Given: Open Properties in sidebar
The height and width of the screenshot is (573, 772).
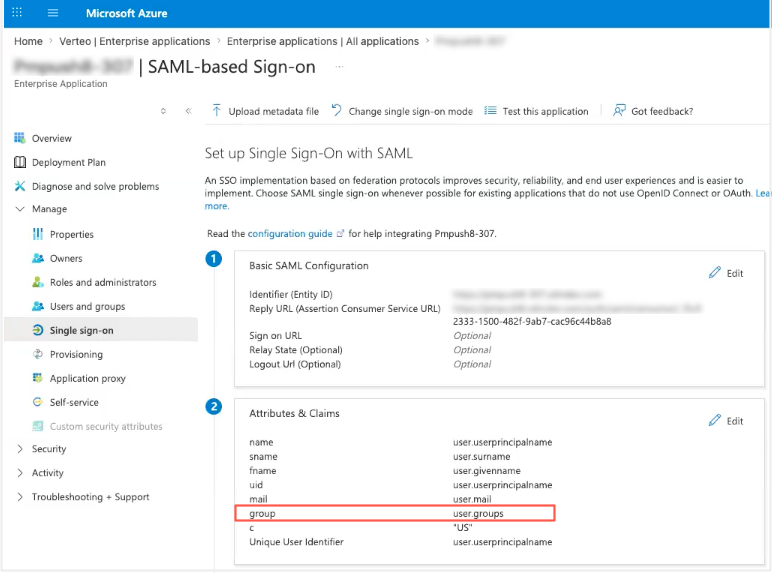Looking at the screenshot, I should (71, 234).
